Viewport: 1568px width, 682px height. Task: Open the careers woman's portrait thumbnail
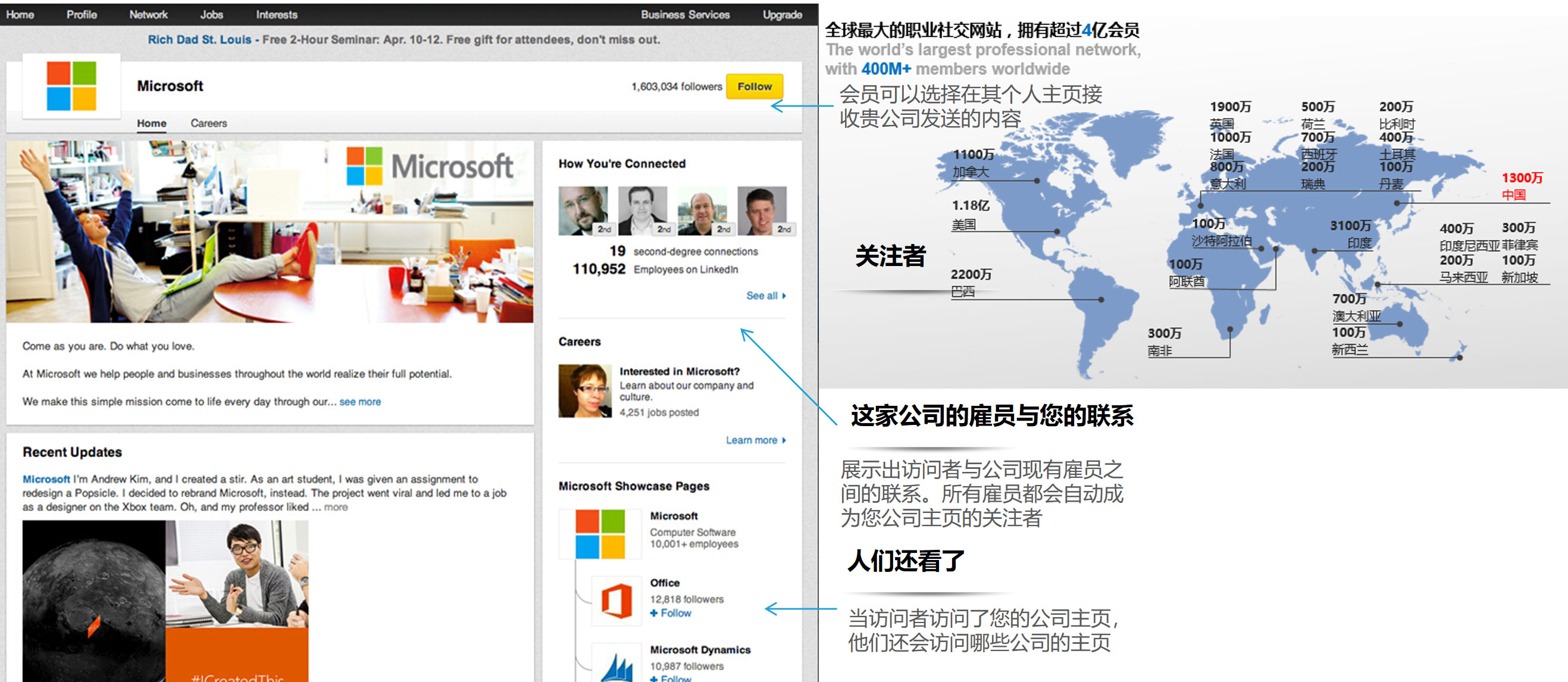pyautogui.click(x=585, y=391)
